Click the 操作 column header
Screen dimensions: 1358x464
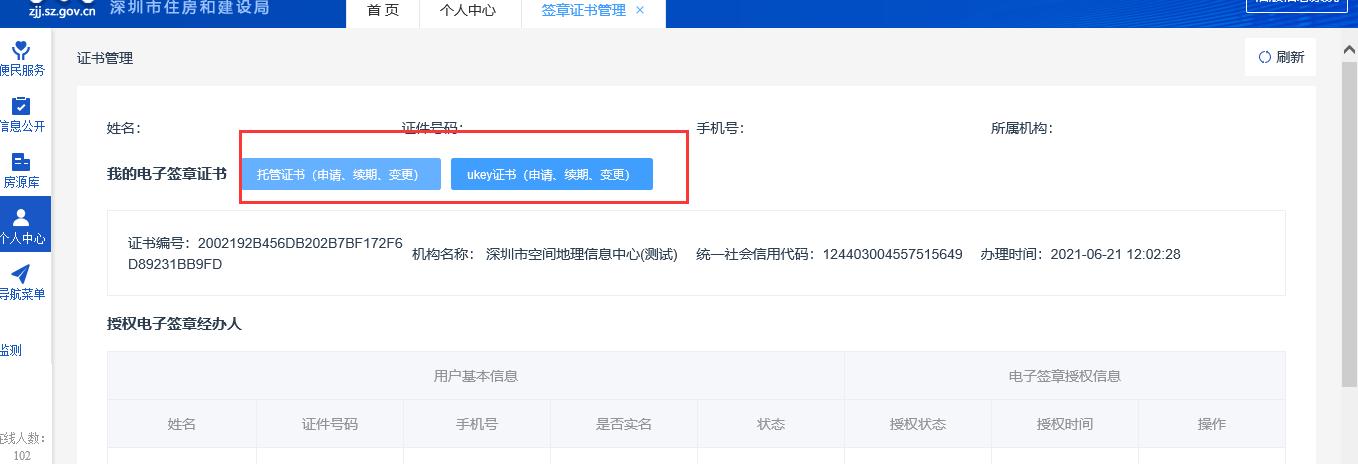(1212, 424)
